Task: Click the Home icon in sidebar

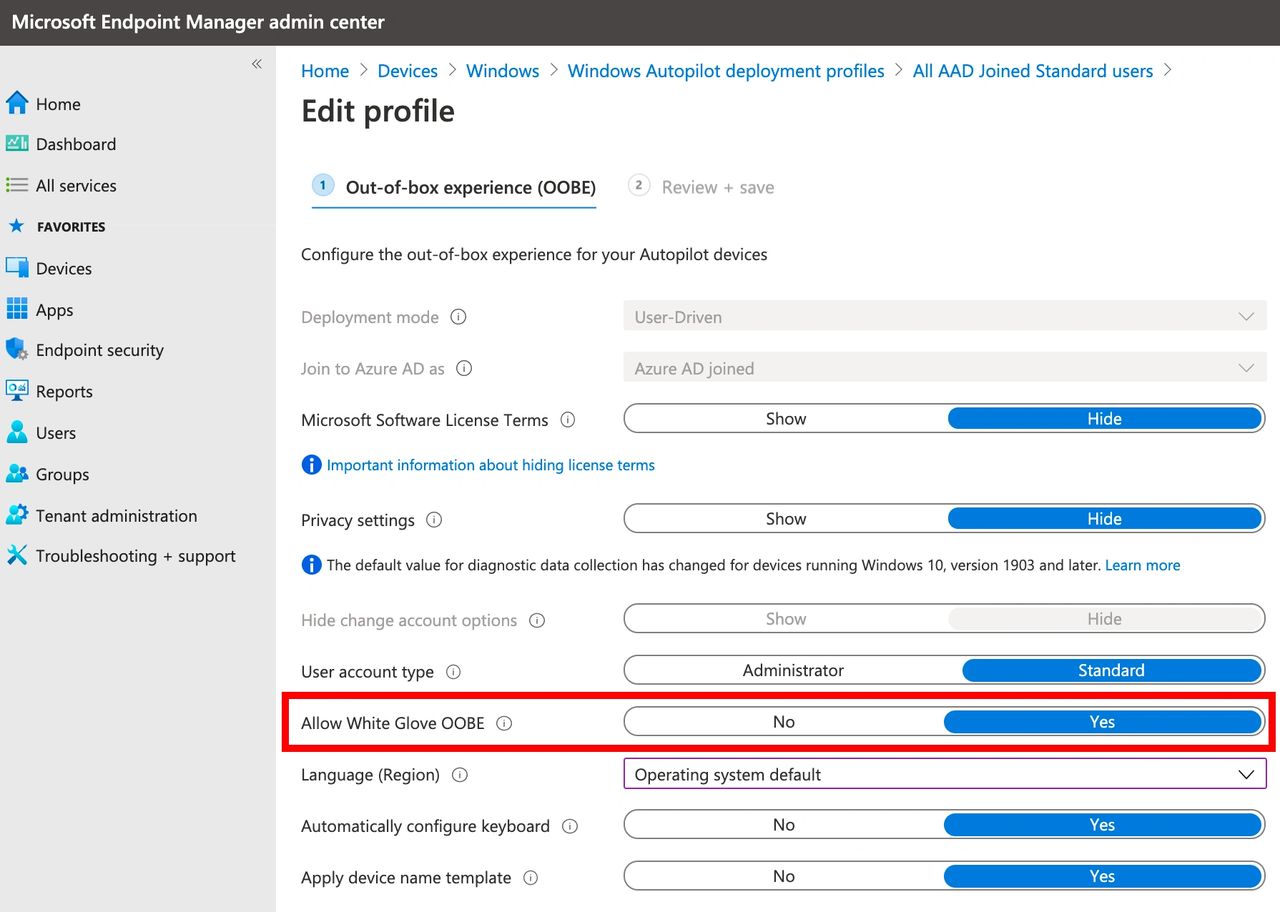Action: point(17,103)
